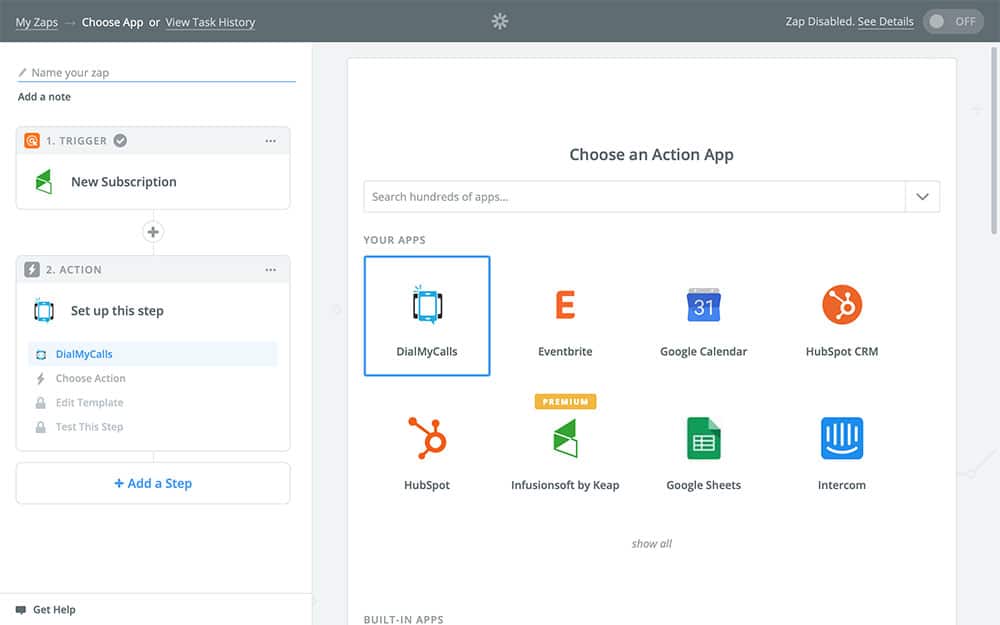Open the app search dropdown arrow

coord(922,197)
